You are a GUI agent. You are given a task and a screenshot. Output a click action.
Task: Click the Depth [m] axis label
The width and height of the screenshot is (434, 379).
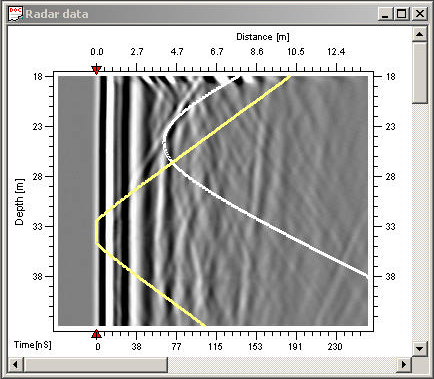20,202
